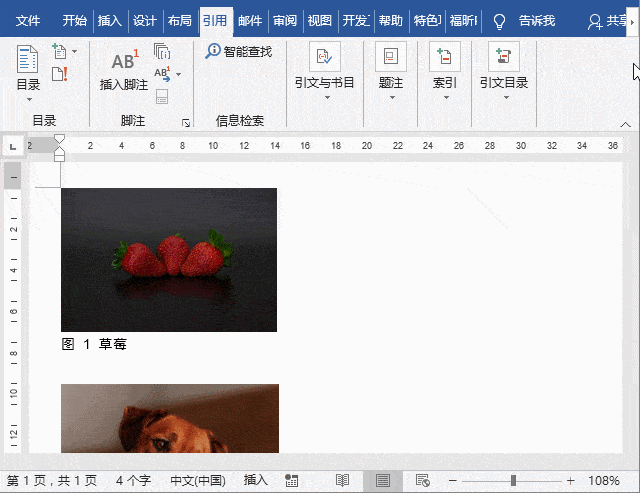Click the tab selector L icon on ruler
Viewport: 640px width, 493px height.
(13, 146)
